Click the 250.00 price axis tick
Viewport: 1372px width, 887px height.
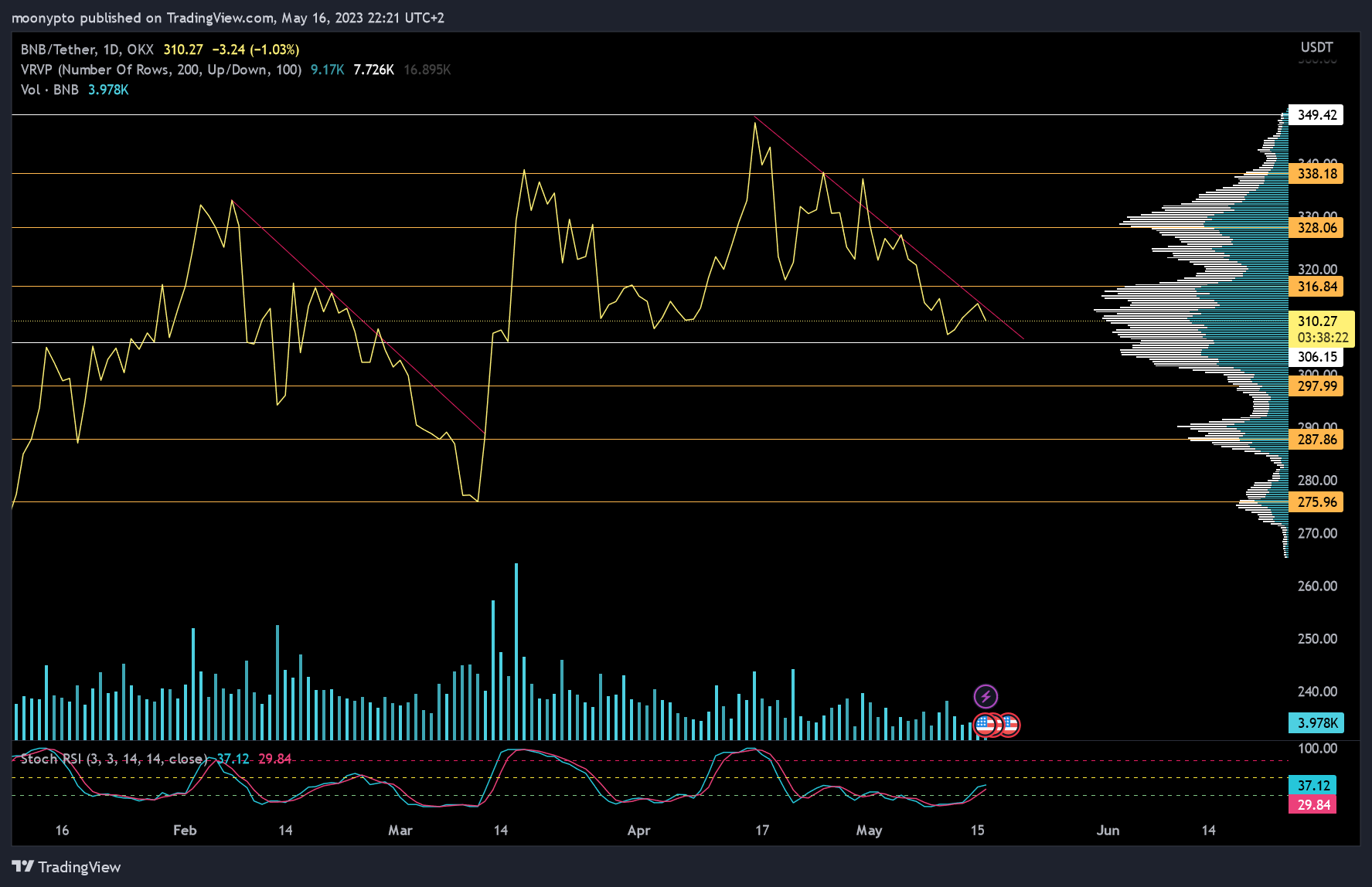(1317, 639)
